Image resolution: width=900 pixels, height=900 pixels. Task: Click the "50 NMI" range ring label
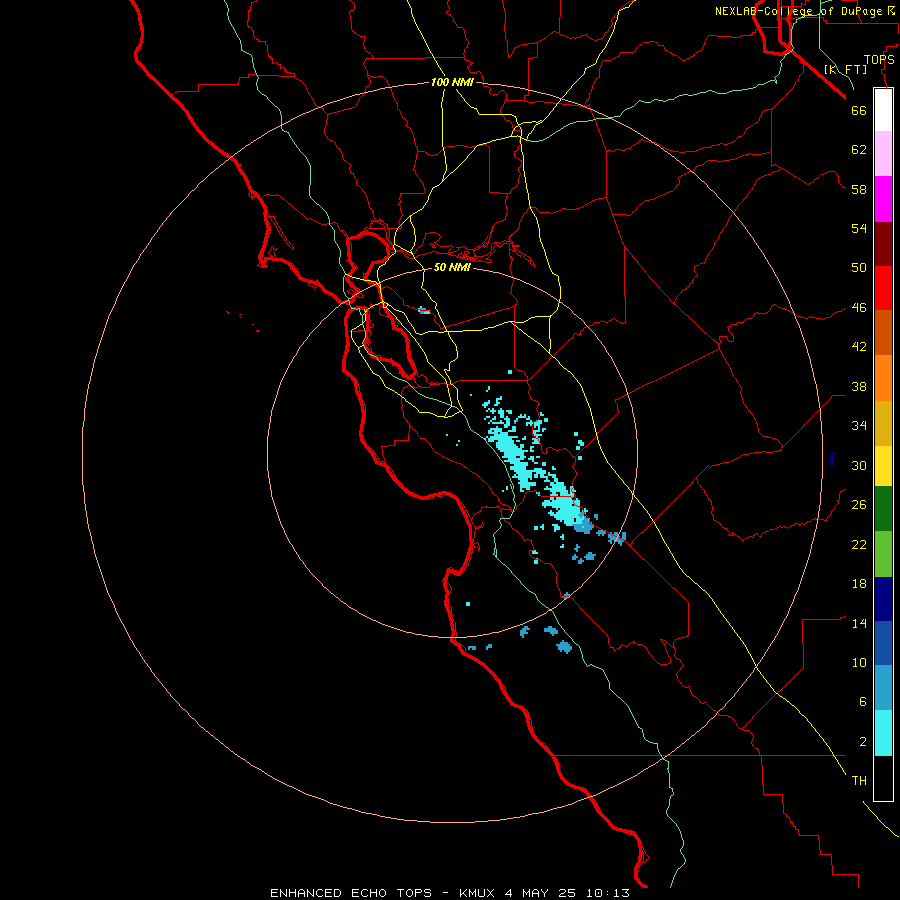click(x=452, y=267)
